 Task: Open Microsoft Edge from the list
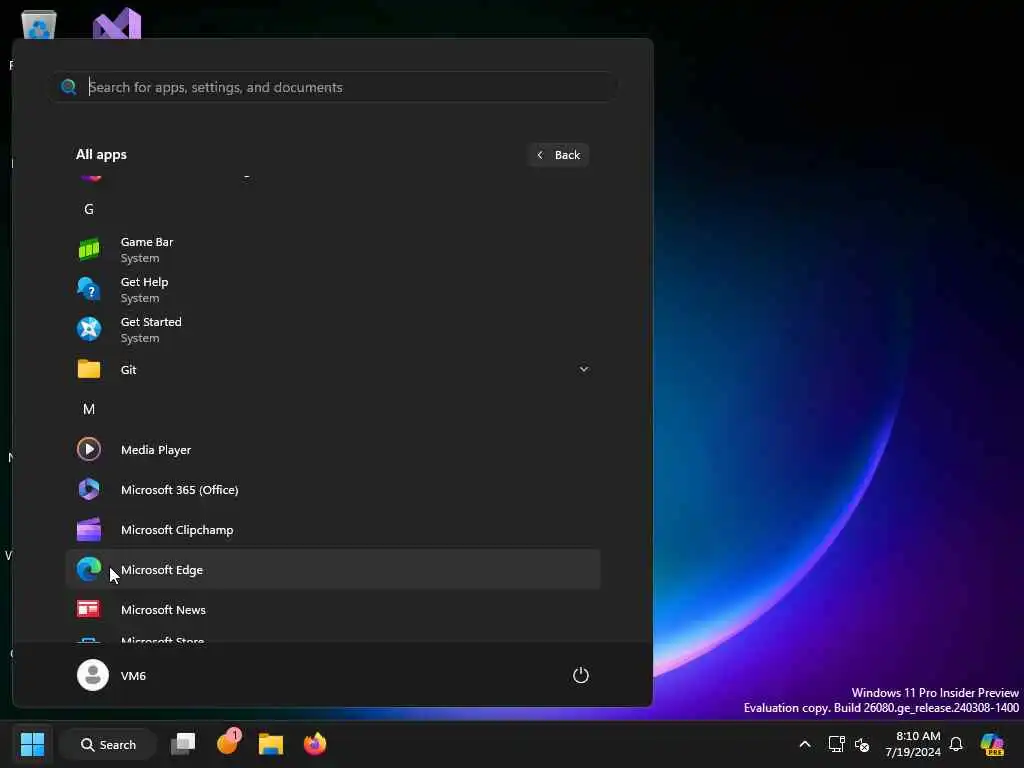click(x=332, y=569)
